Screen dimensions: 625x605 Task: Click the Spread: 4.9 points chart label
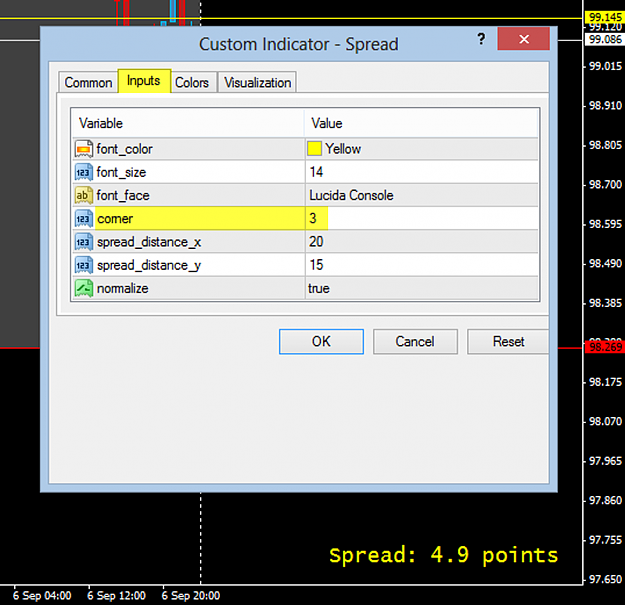443,555
